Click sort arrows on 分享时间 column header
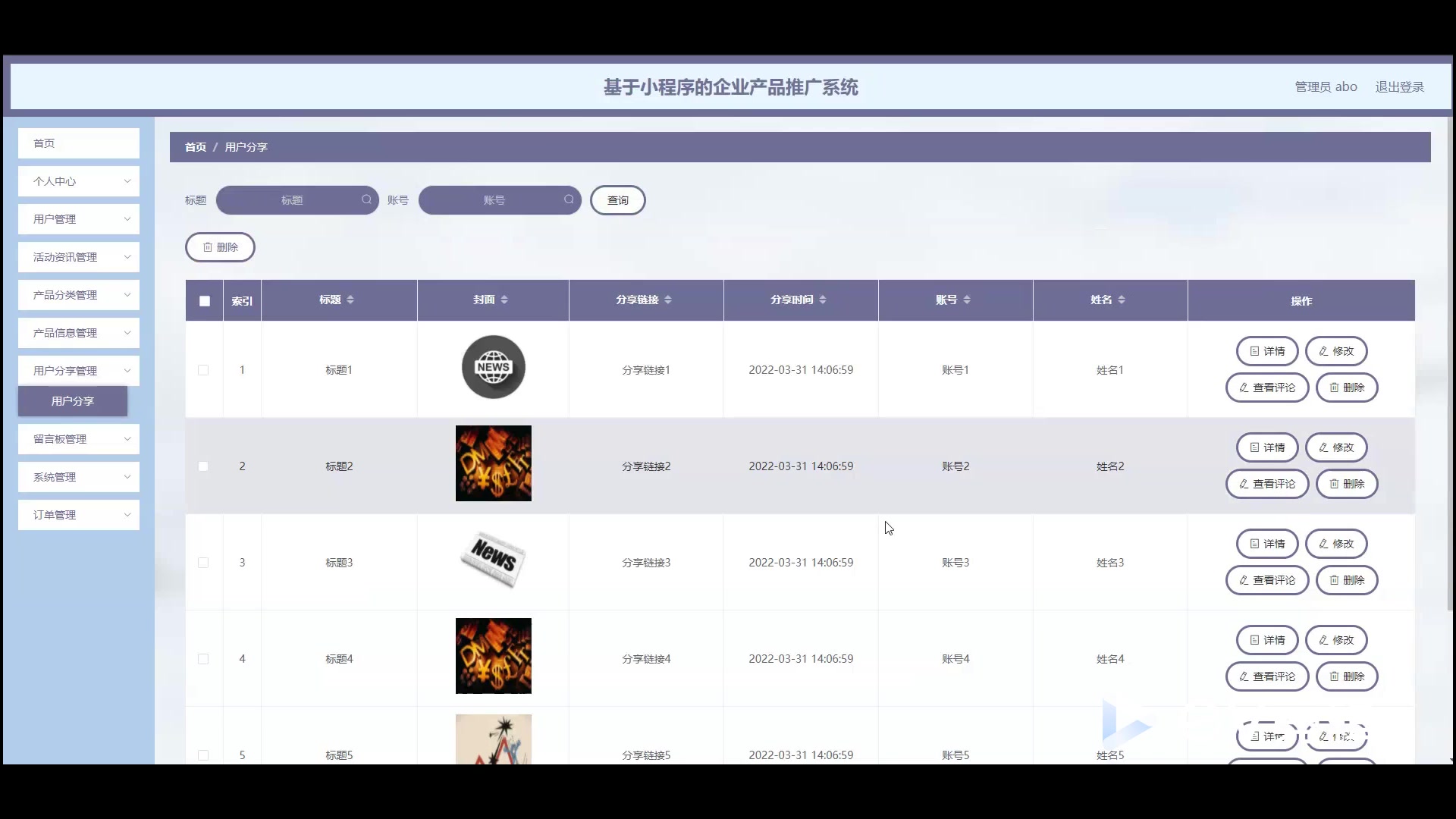Screen dimensions: 1456x819 [823, 300]
